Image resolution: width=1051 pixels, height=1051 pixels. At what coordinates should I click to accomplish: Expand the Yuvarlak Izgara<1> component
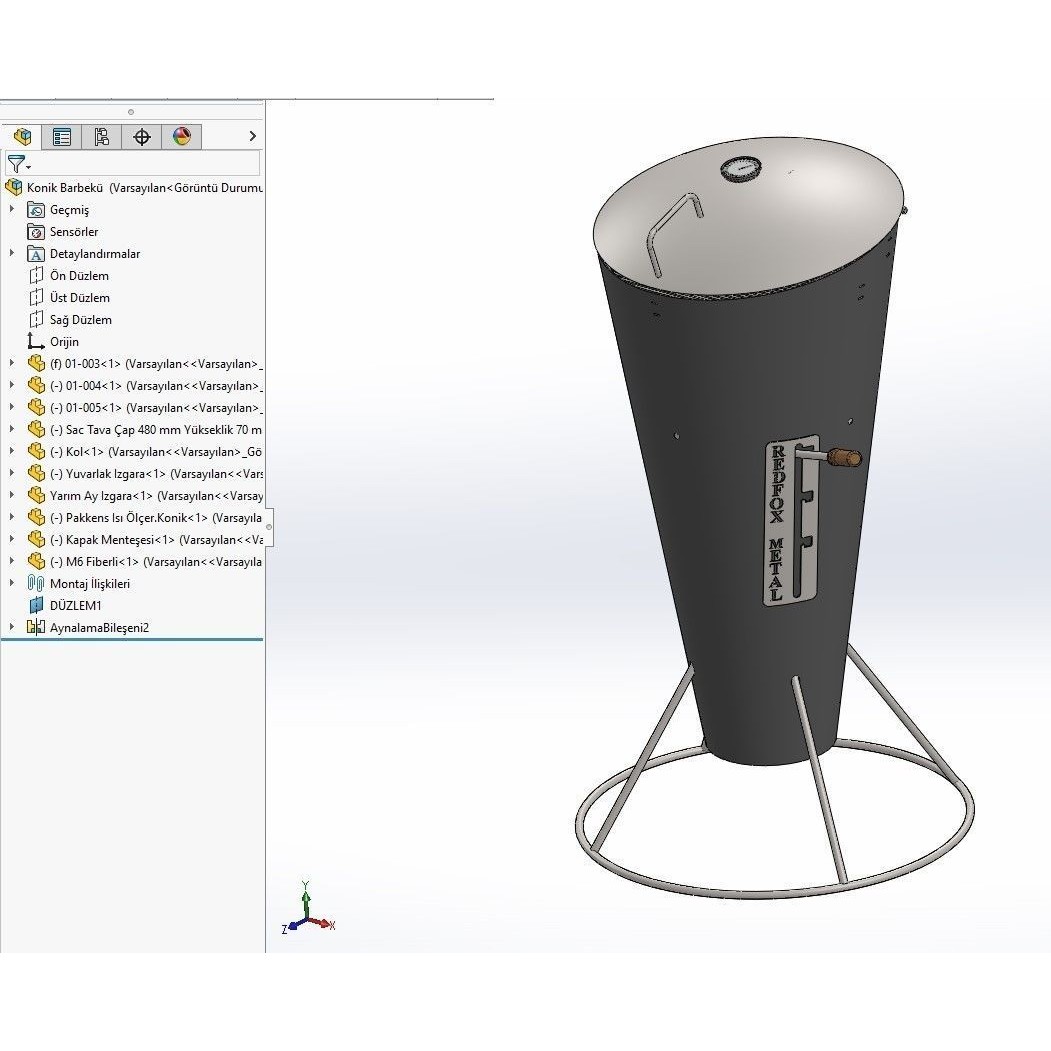click(11, 473)
